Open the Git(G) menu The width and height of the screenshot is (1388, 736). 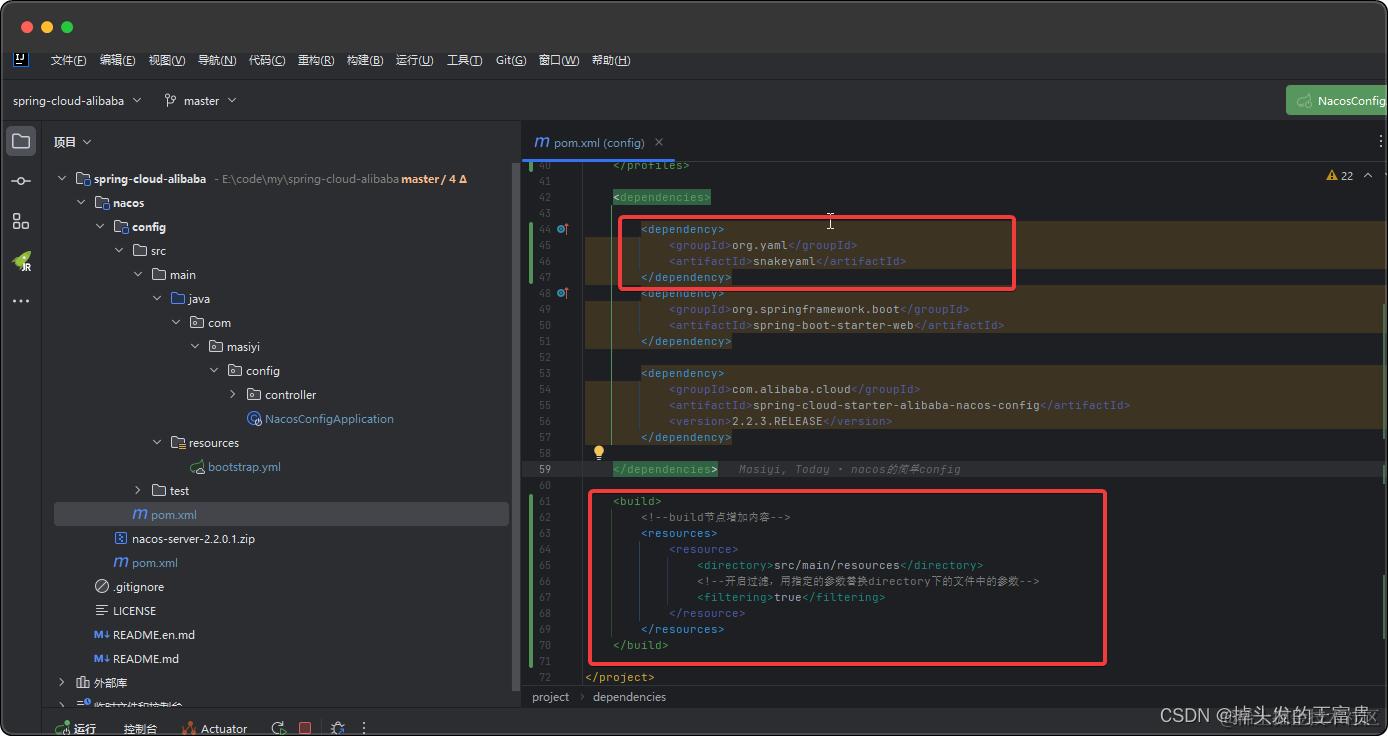point(511,60)
